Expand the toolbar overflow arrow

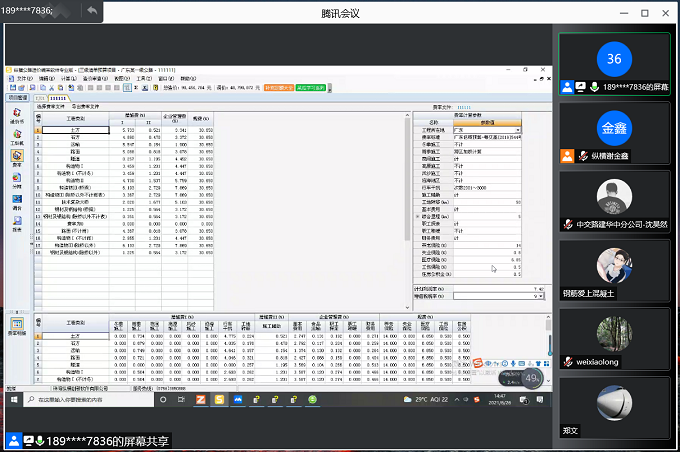point(330,88)
